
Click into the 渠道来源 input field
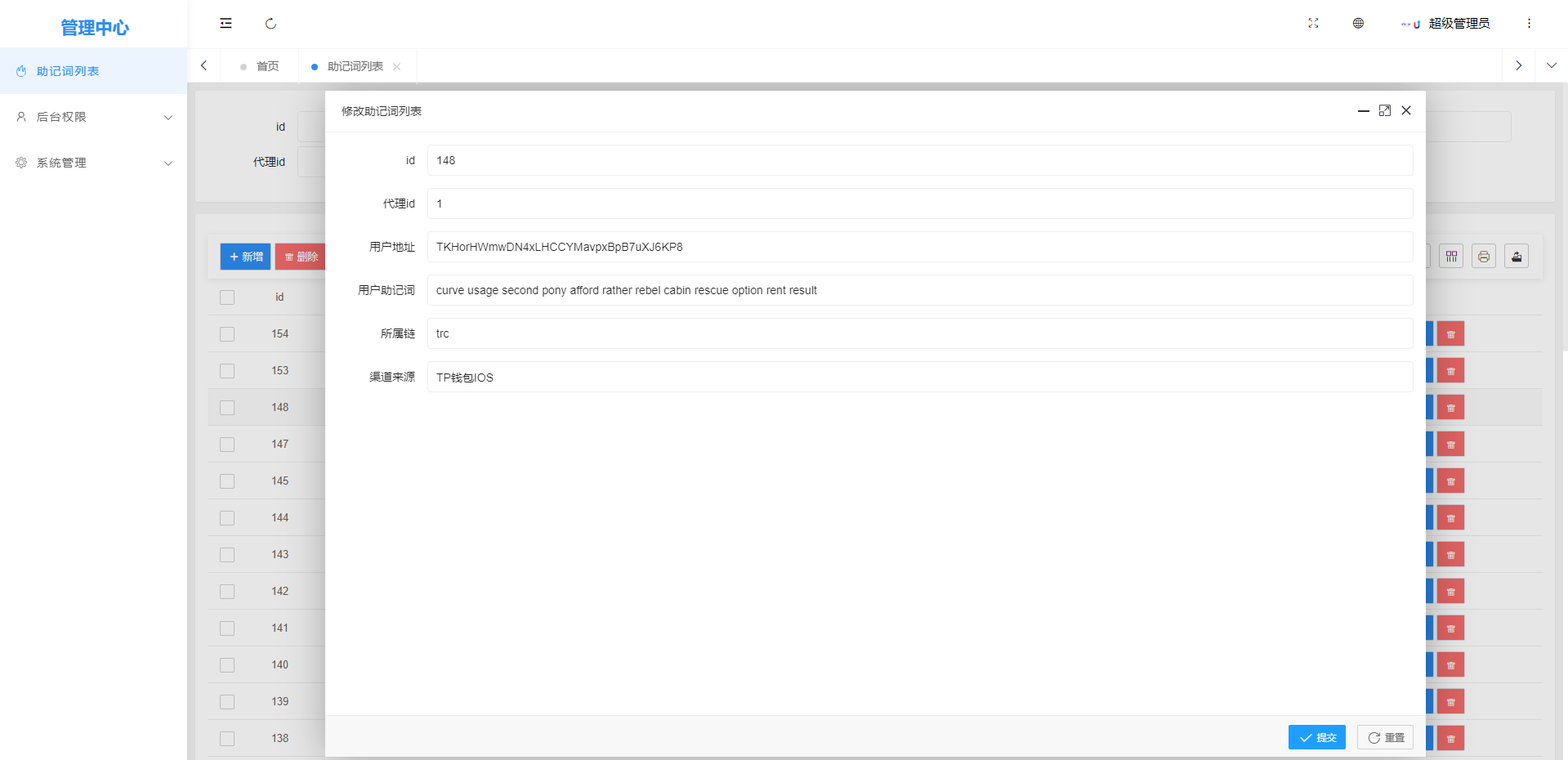[x=919, y=377]
